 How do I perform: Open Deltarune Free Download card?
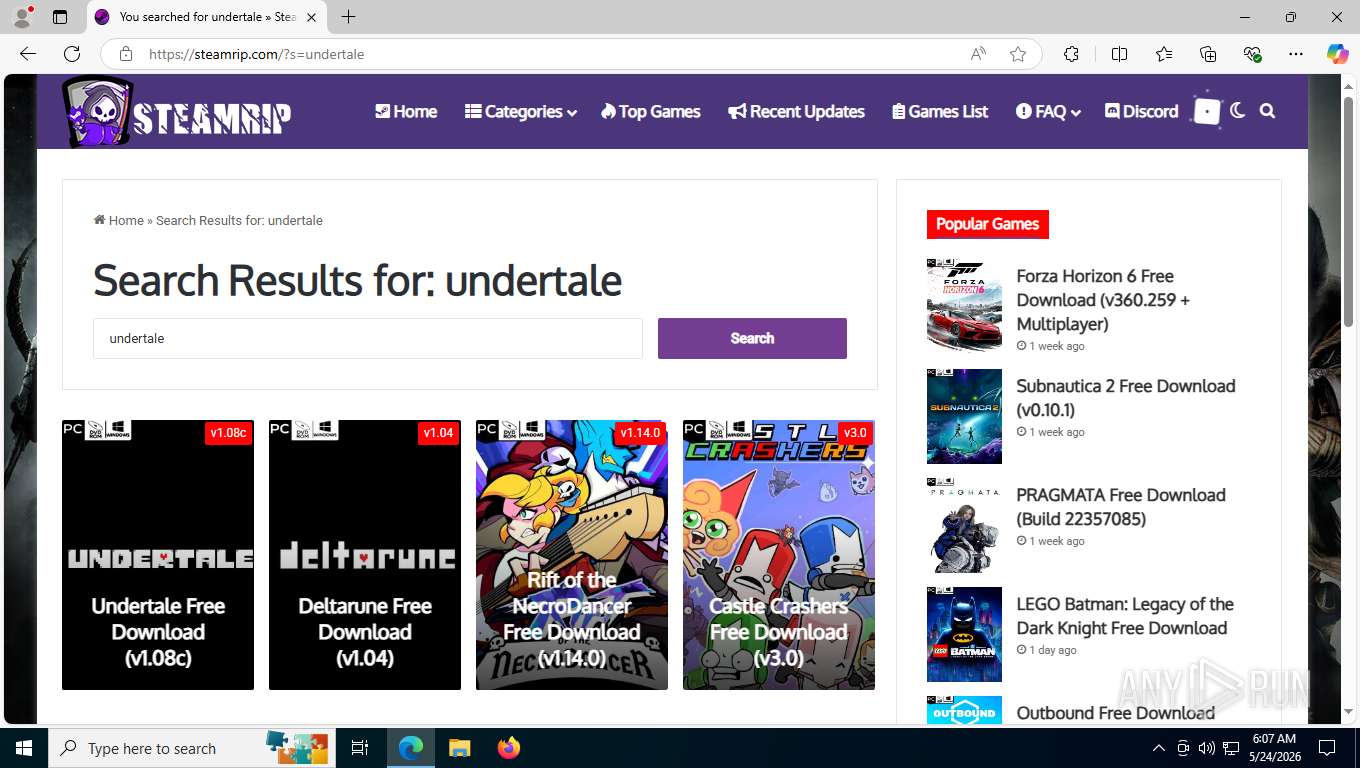tap(365, 555)
